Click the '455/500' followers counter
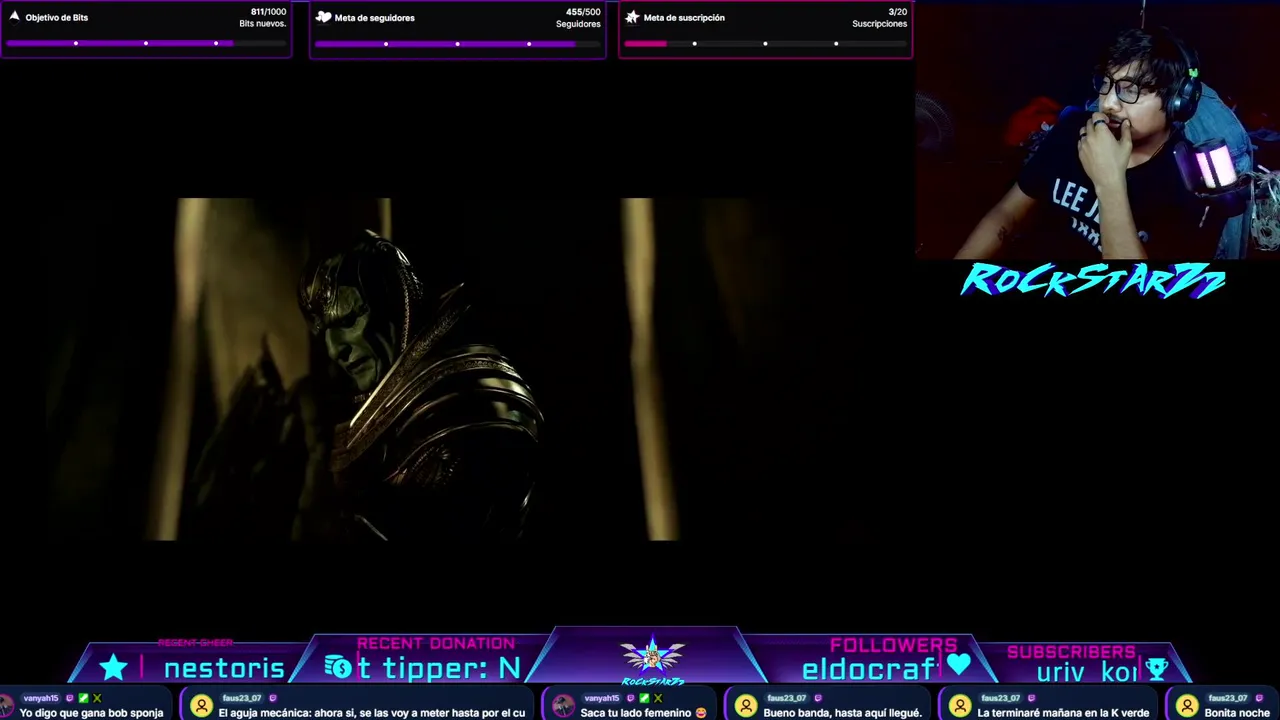Image resolution: width=1280 pixels, height=720 pixels. coord(583,12)
